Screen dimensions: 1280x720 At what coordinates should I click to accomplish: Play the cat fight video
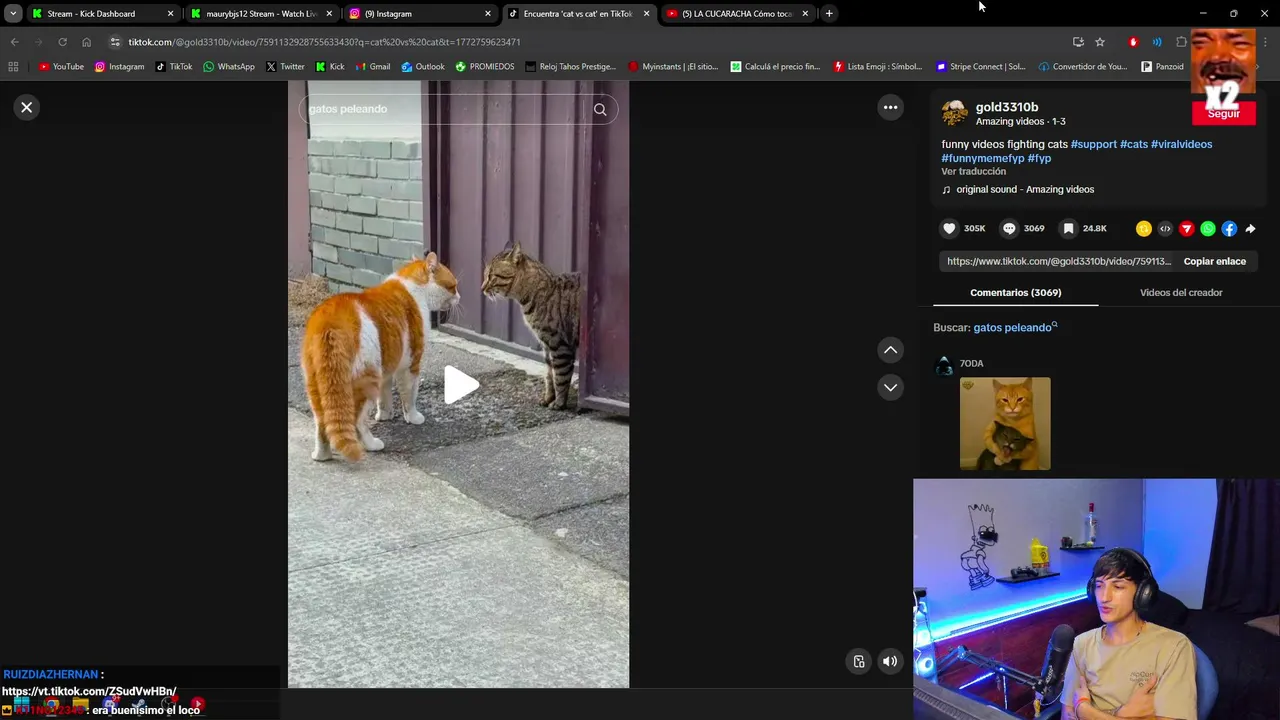[459, 385]
